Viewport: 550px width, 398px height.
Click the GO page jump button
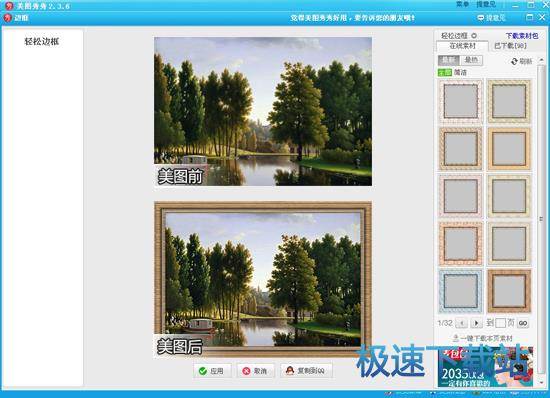pos(523,323)
